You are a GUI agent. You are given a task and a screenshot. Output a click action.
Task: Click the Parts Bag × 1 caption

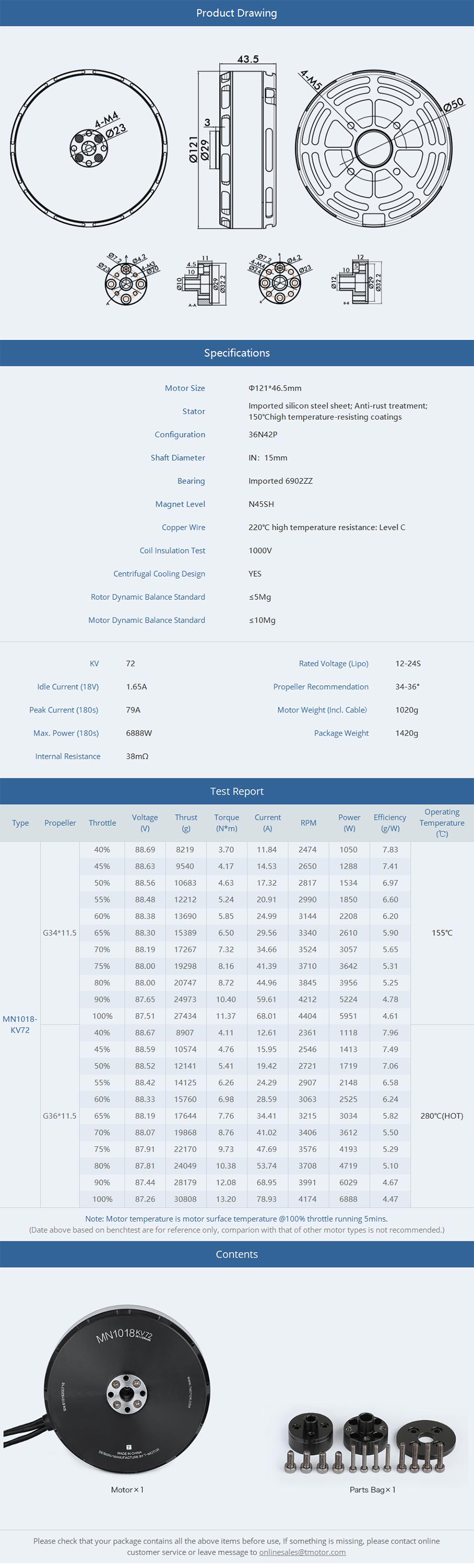tap(372, 1490)
